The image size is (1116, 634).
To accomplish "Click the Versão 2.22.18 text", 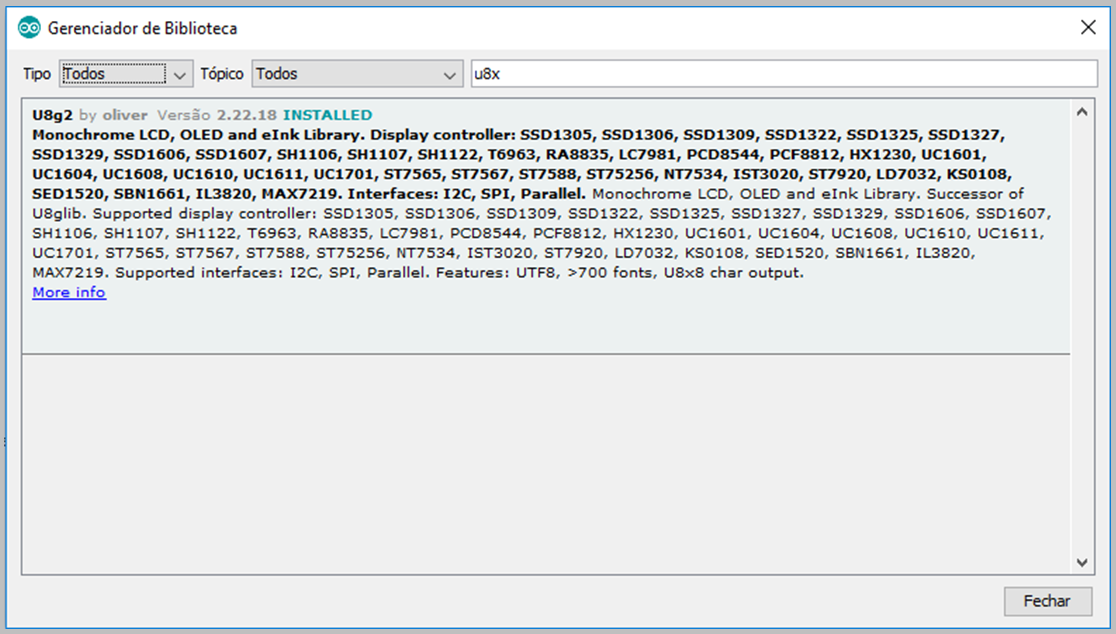I will tap(216, 115).
